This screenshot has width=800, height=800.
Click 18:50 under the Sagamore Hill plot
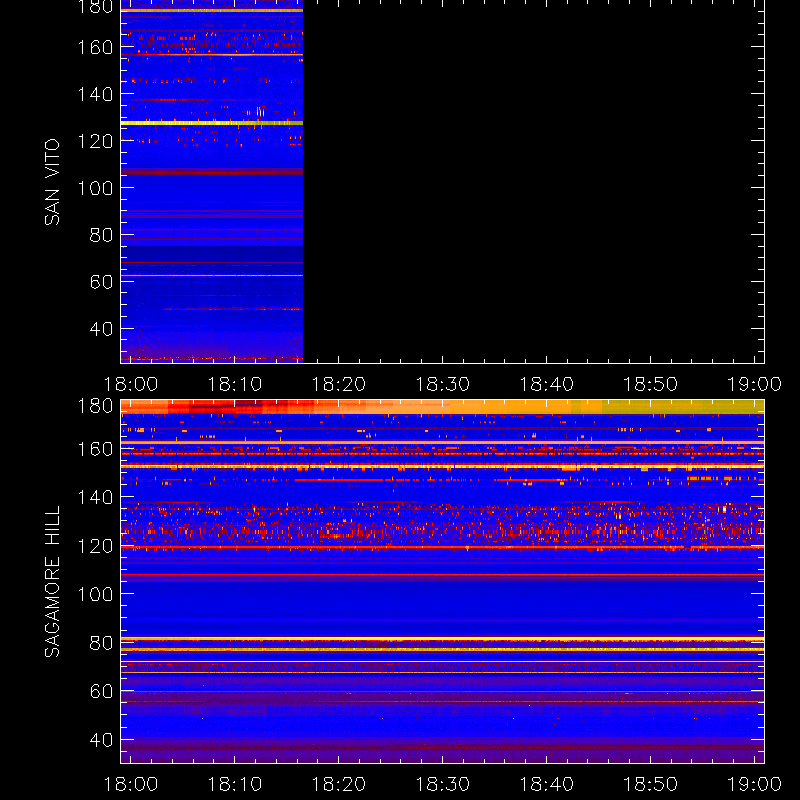pyautogui.click(x=651, y=784)
